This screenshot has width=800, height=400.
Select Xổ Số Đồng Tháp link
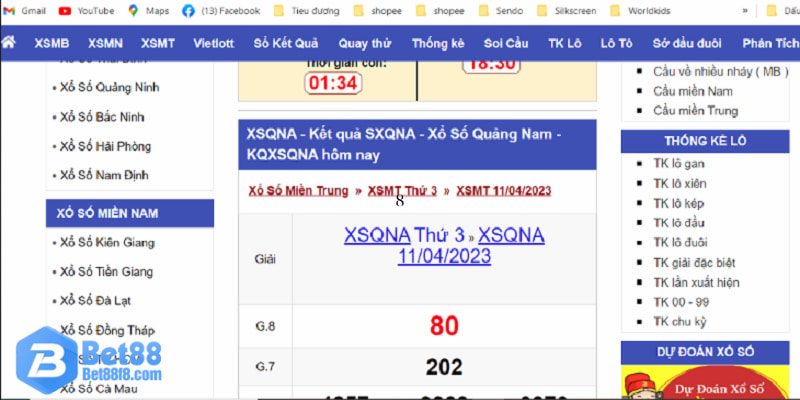(107, 331)
